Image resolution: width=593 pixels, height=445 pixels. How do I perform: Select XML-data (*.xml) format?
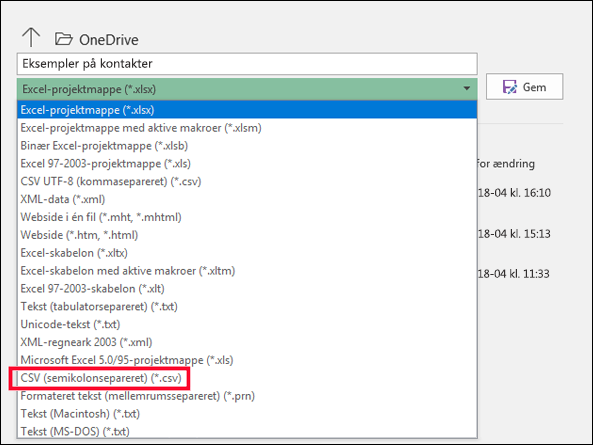click(x=247, y=199)
